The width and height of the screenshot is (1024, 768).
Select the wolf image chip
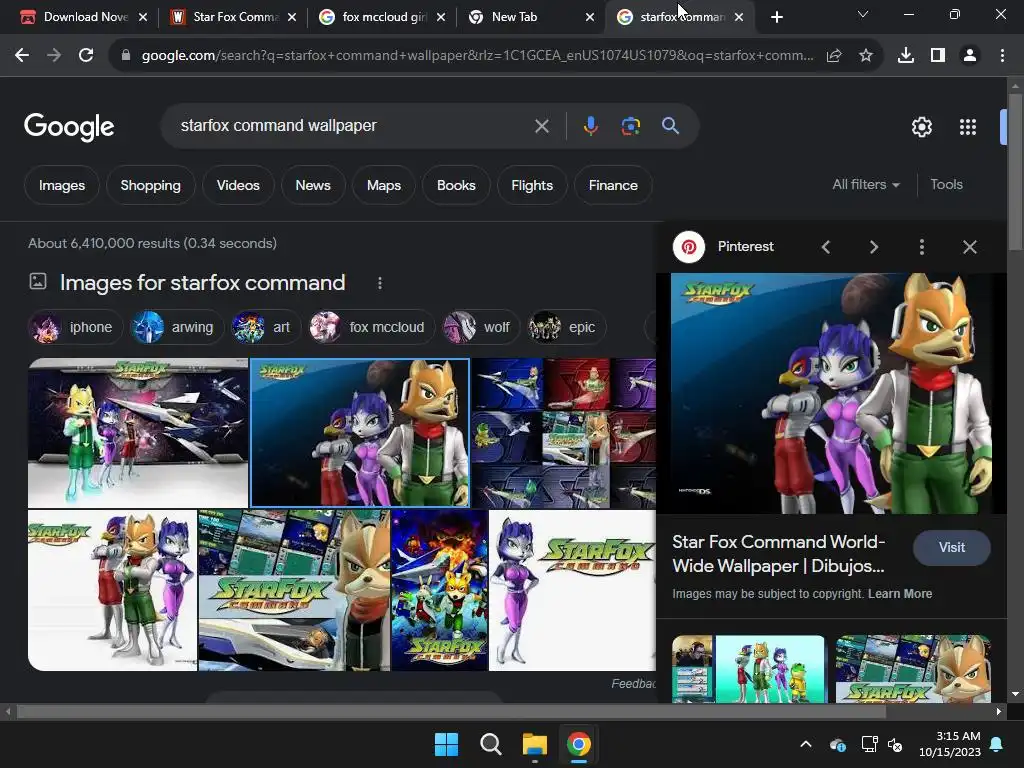pyautogui.click(x=481, y=327)
